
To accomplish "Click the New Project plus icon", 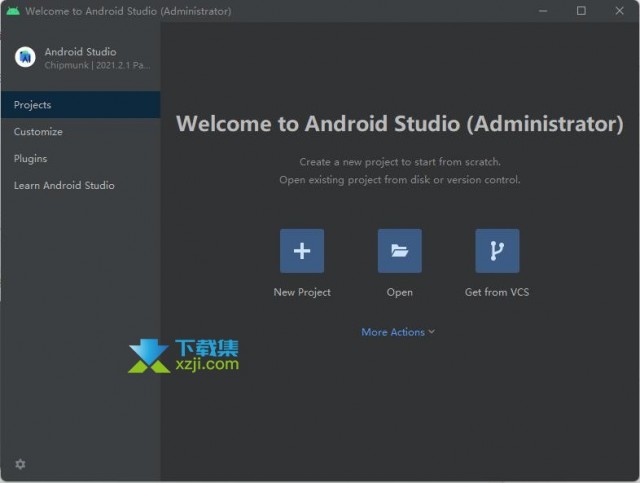I will [x=302, y=251].
